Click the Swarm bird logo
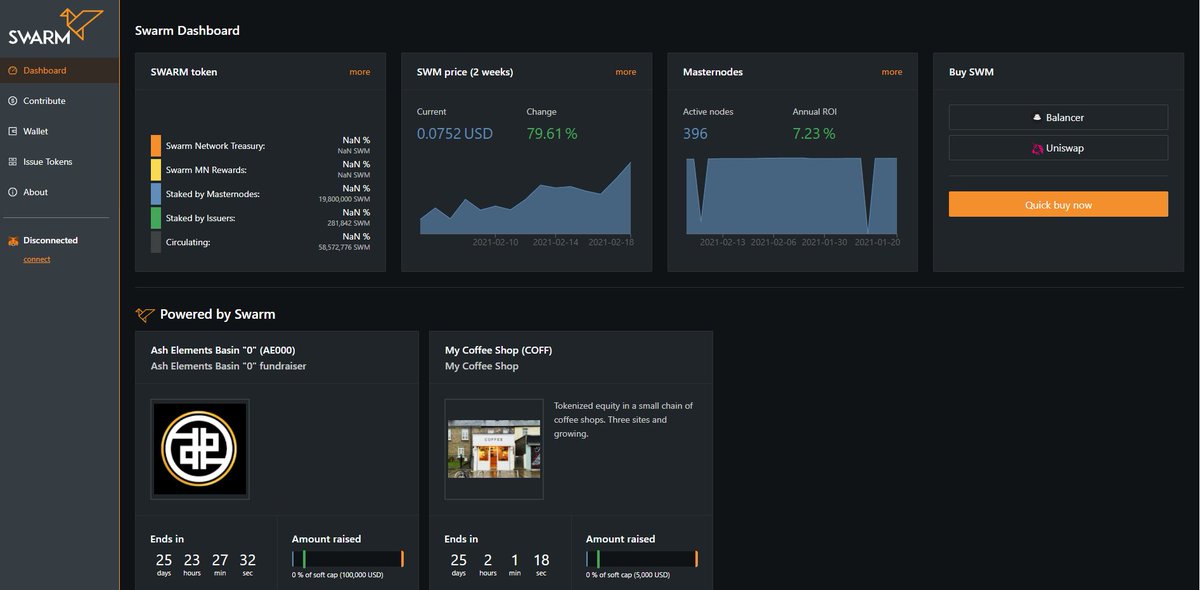Screen dimensions: 1200x590 coord(56,27)
